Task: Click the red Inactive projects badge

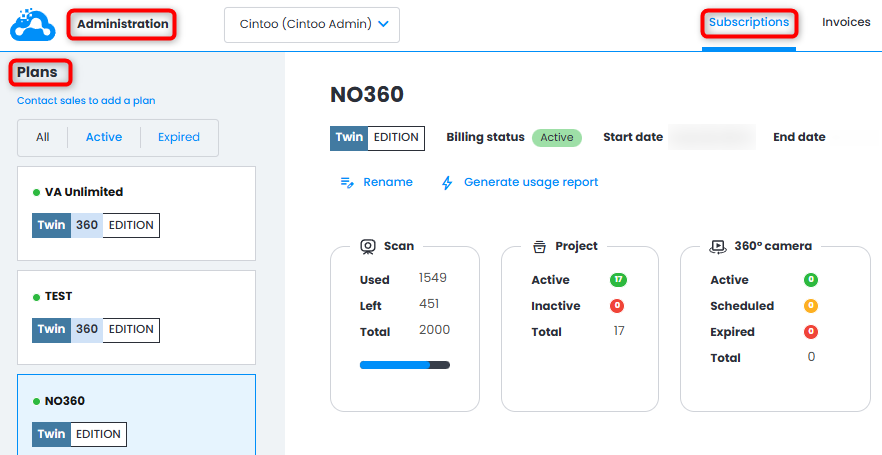Action: point(617,306)
